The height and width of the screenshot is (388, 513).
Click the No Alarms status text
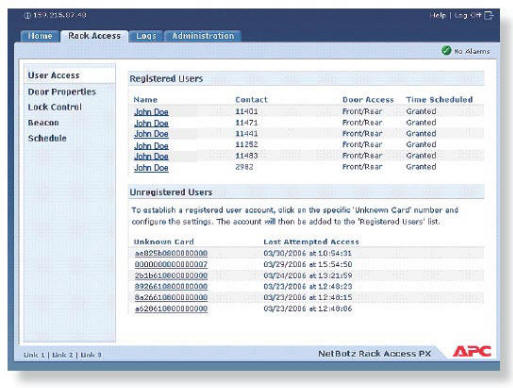tap(472, 51)
